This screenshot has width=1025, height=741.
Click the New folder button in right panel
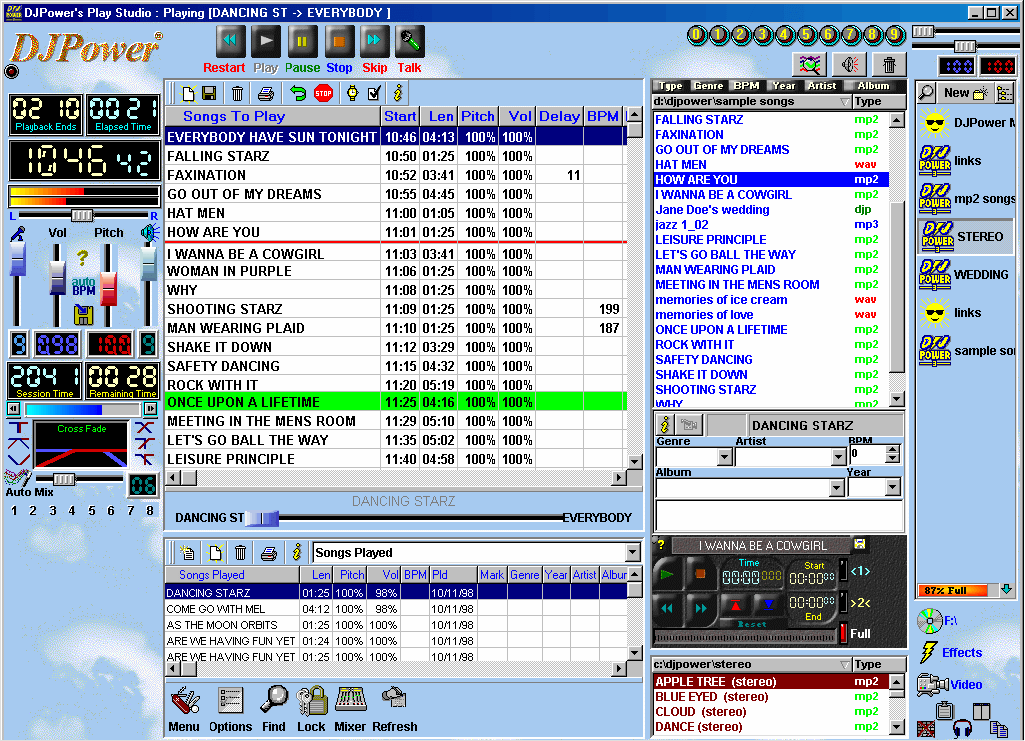965,93
